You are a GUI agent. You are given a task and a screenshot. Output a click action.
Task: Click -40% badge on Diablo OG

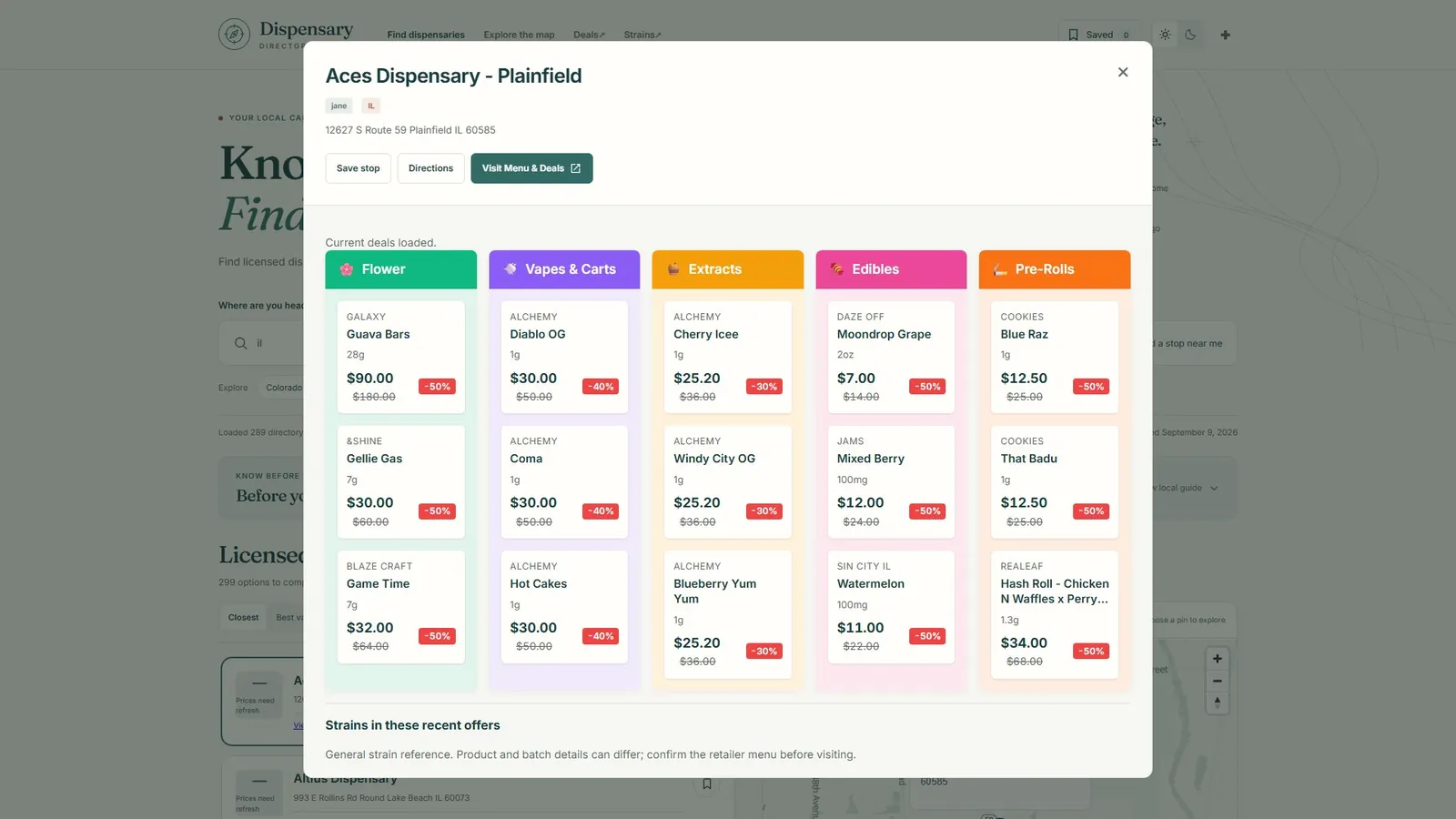(x=601, y=387)
